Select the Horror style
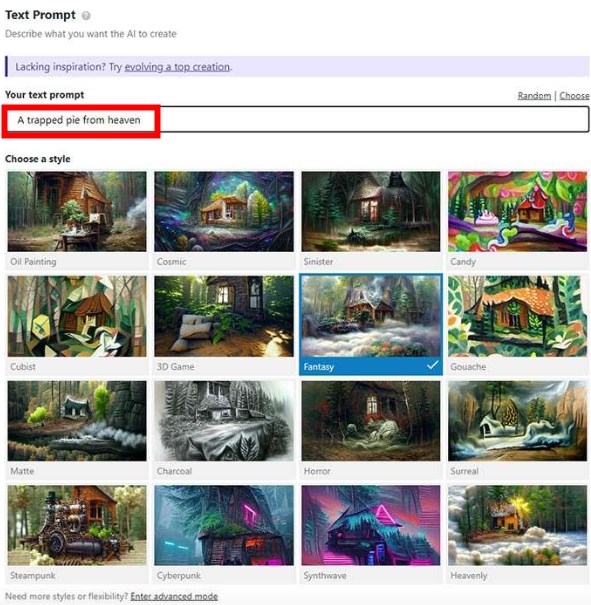This screenshot has height=605, width=591. [371, 421]
